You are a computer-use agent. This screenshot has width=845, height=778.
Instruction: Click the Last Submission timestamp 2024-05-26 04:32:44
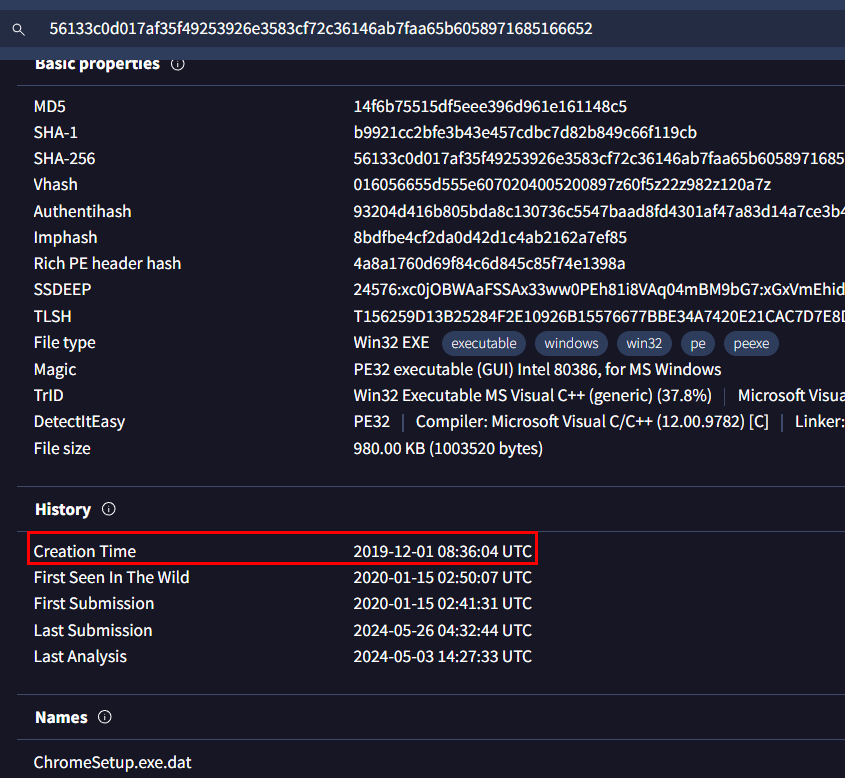tap(442, 630)
